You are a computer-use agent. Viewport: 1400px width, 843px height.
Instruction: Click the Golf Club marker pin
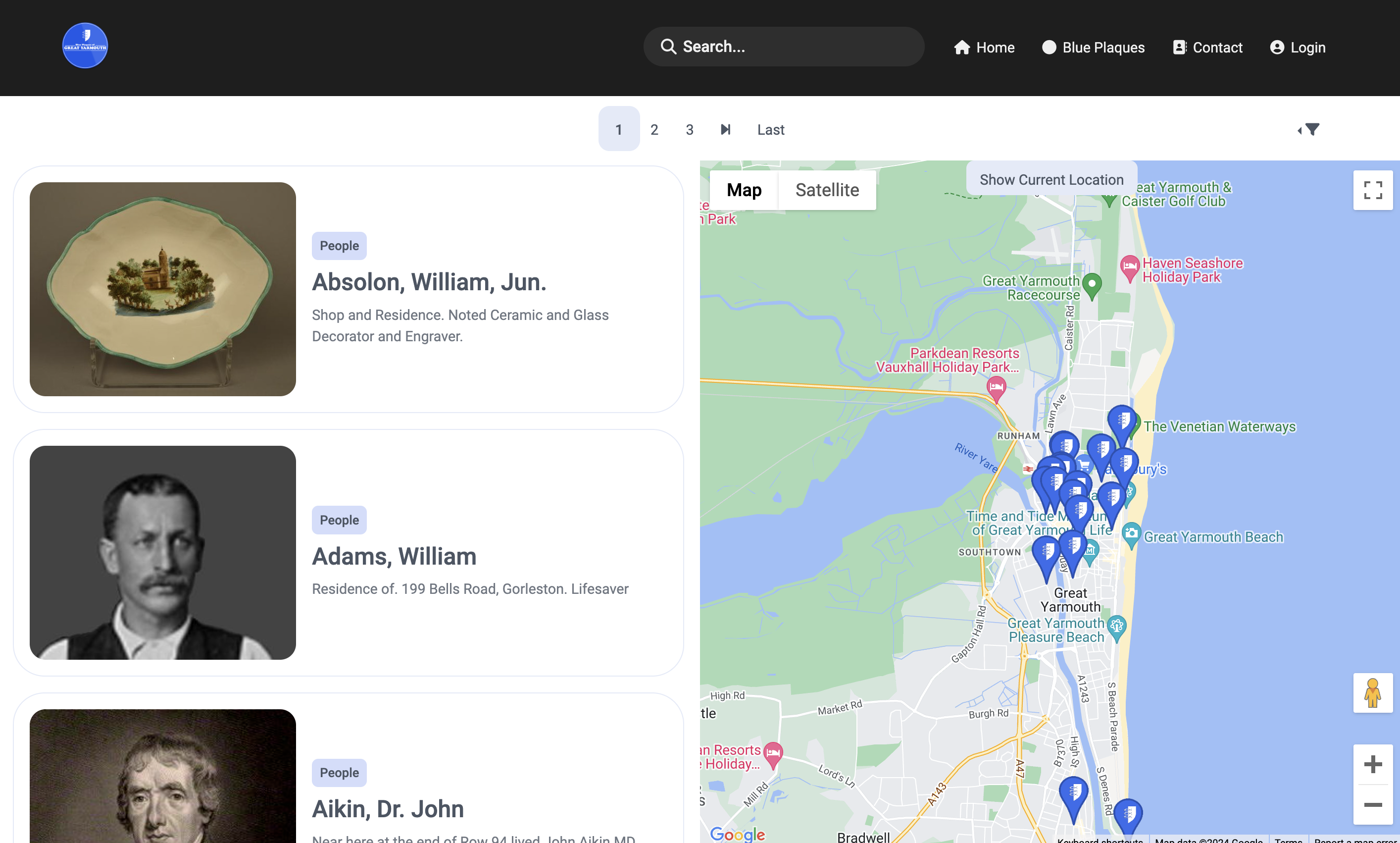click(1109, 200)
